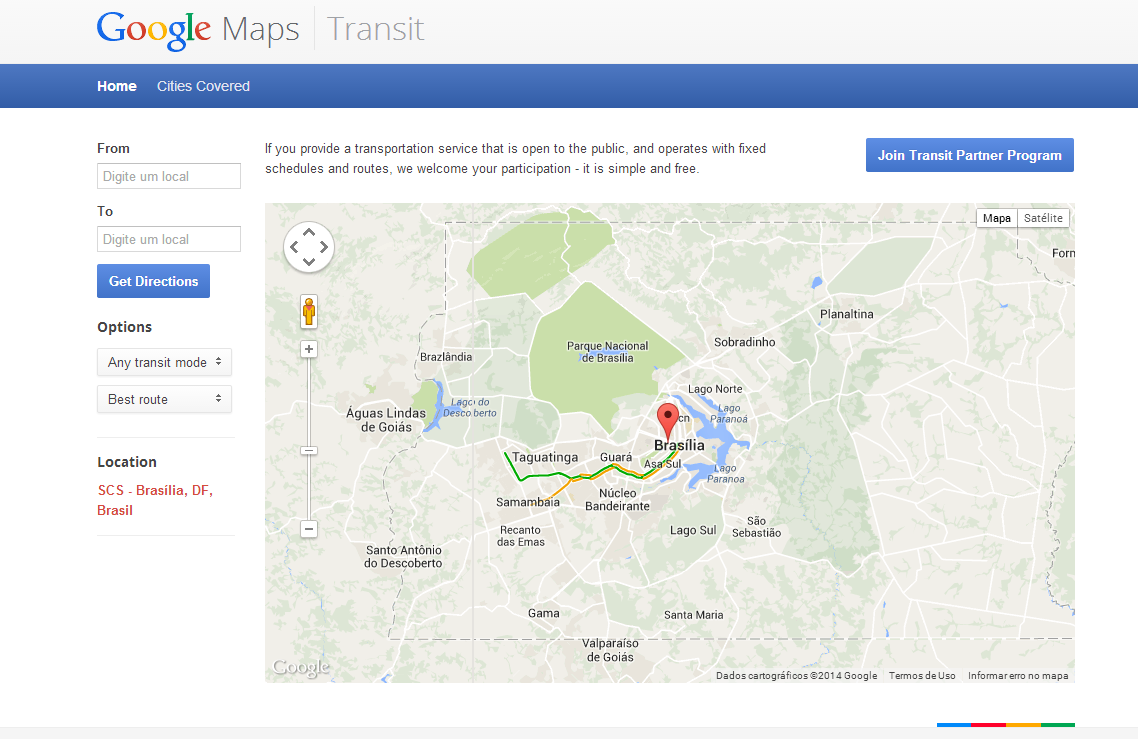The width and height of the screenshot is (1138, 739).
Task: Click the zoom slider handle
Action: point(309,451)
